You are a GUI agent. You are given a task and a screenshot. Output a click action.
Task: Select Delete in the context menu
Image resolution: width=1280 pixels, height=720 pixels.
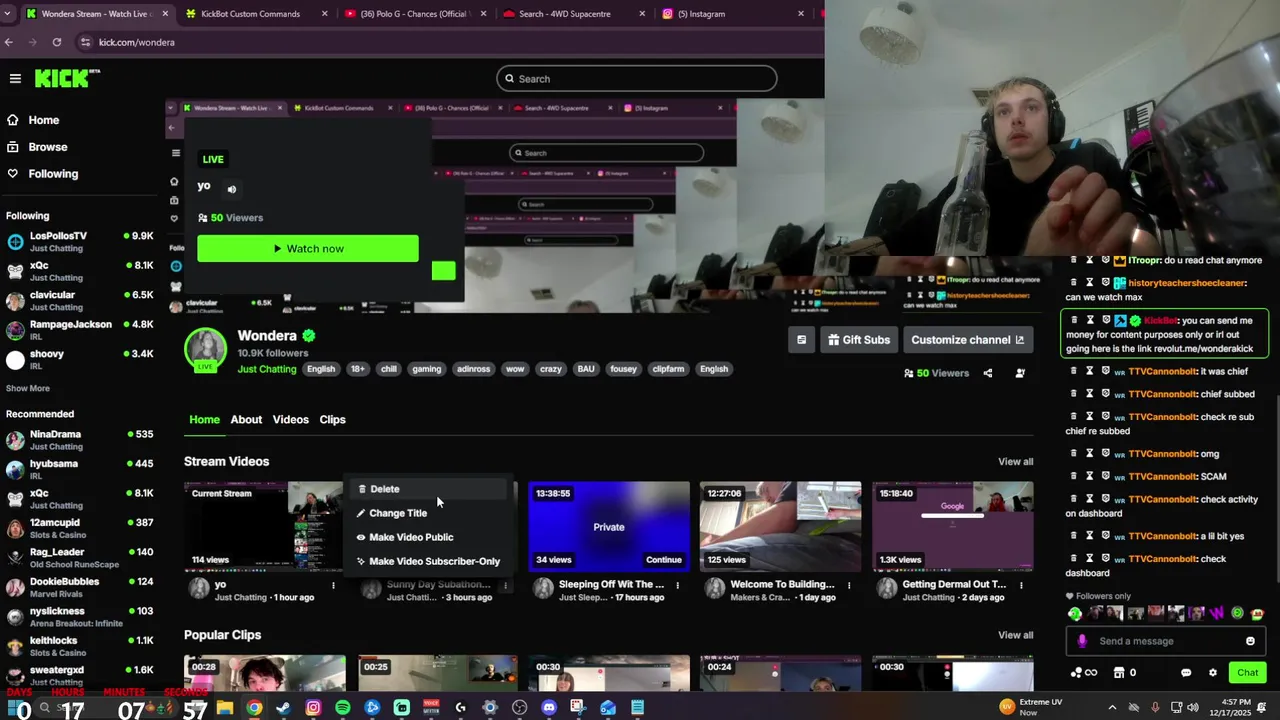coord(428,489)
